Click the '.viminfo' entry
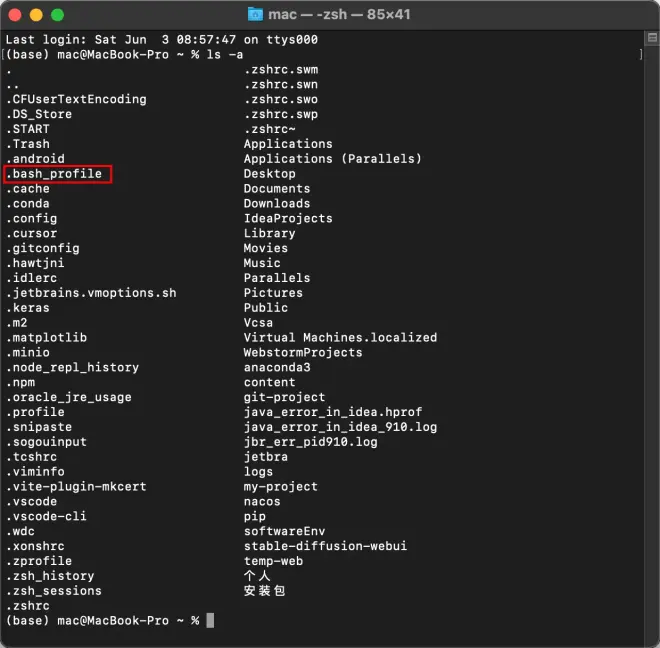660x648 pixels. (x=35, y=472)
